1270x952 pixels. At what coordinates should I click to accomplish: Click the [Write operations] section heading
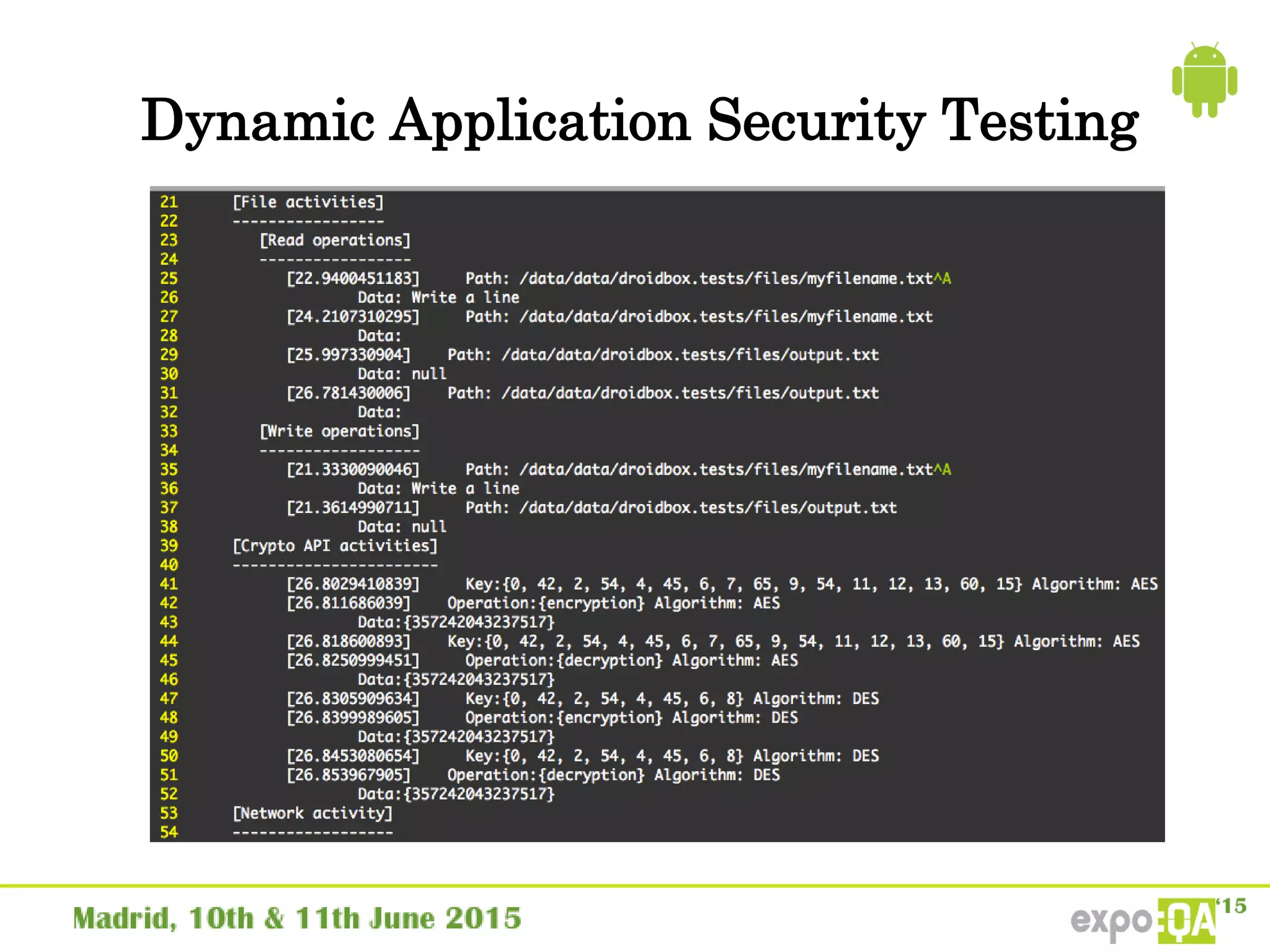pos(339,431)
